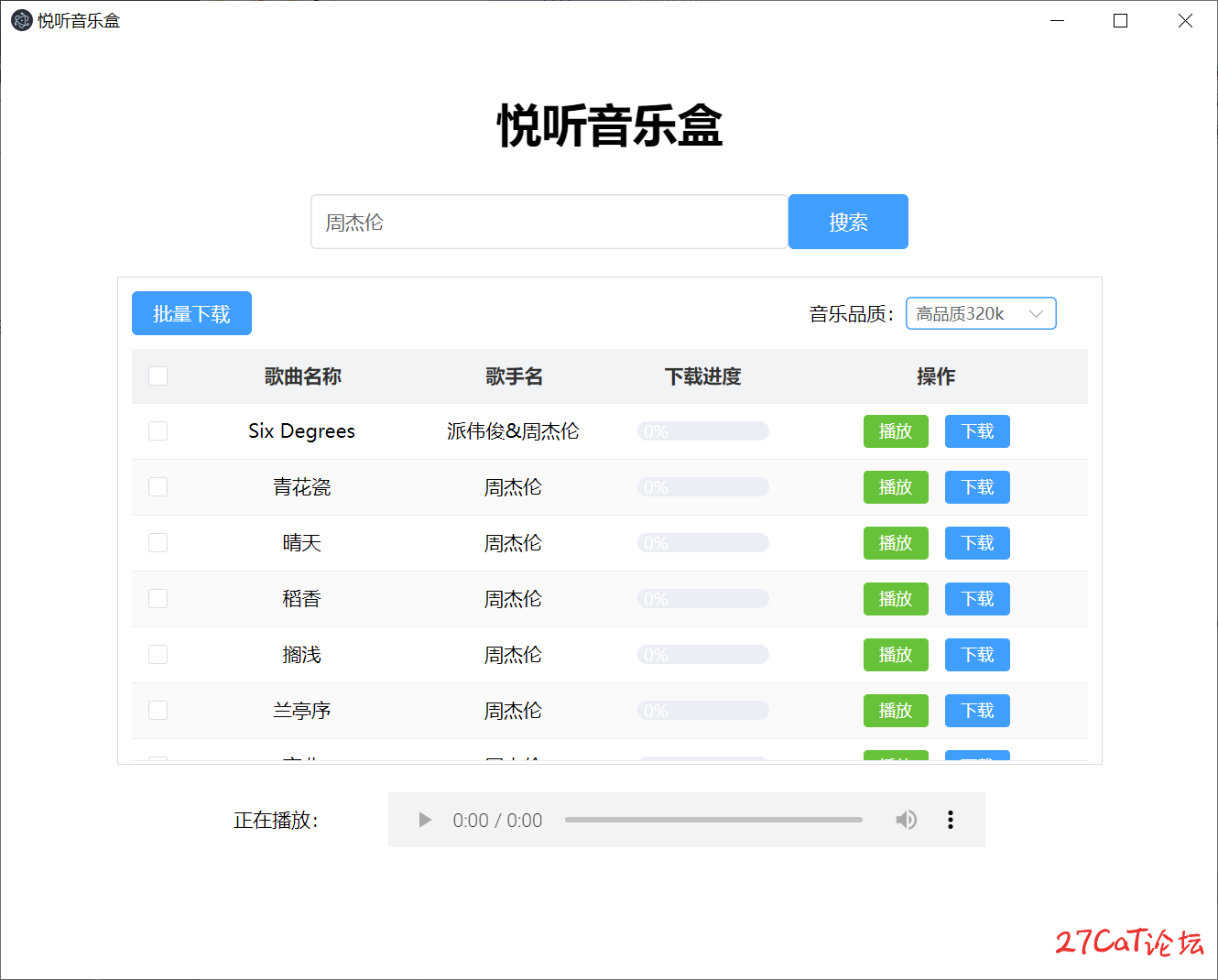Play the song 稻香
The width and height of the screenshot is (1218, 980).
point(896,599)
